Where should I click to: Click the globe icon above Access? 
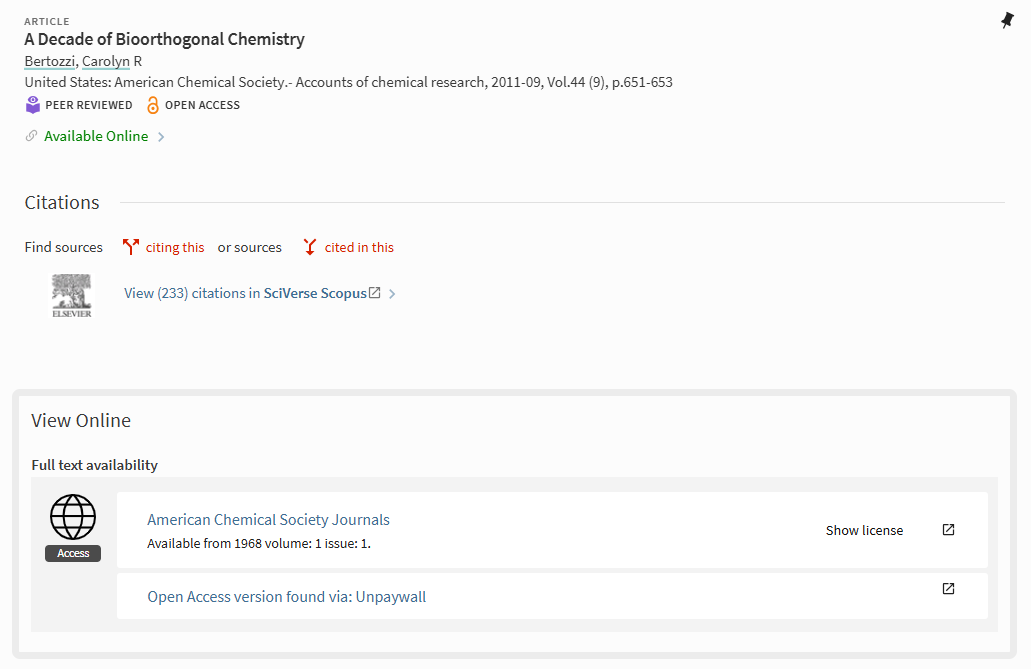click(x=73, y=517)
